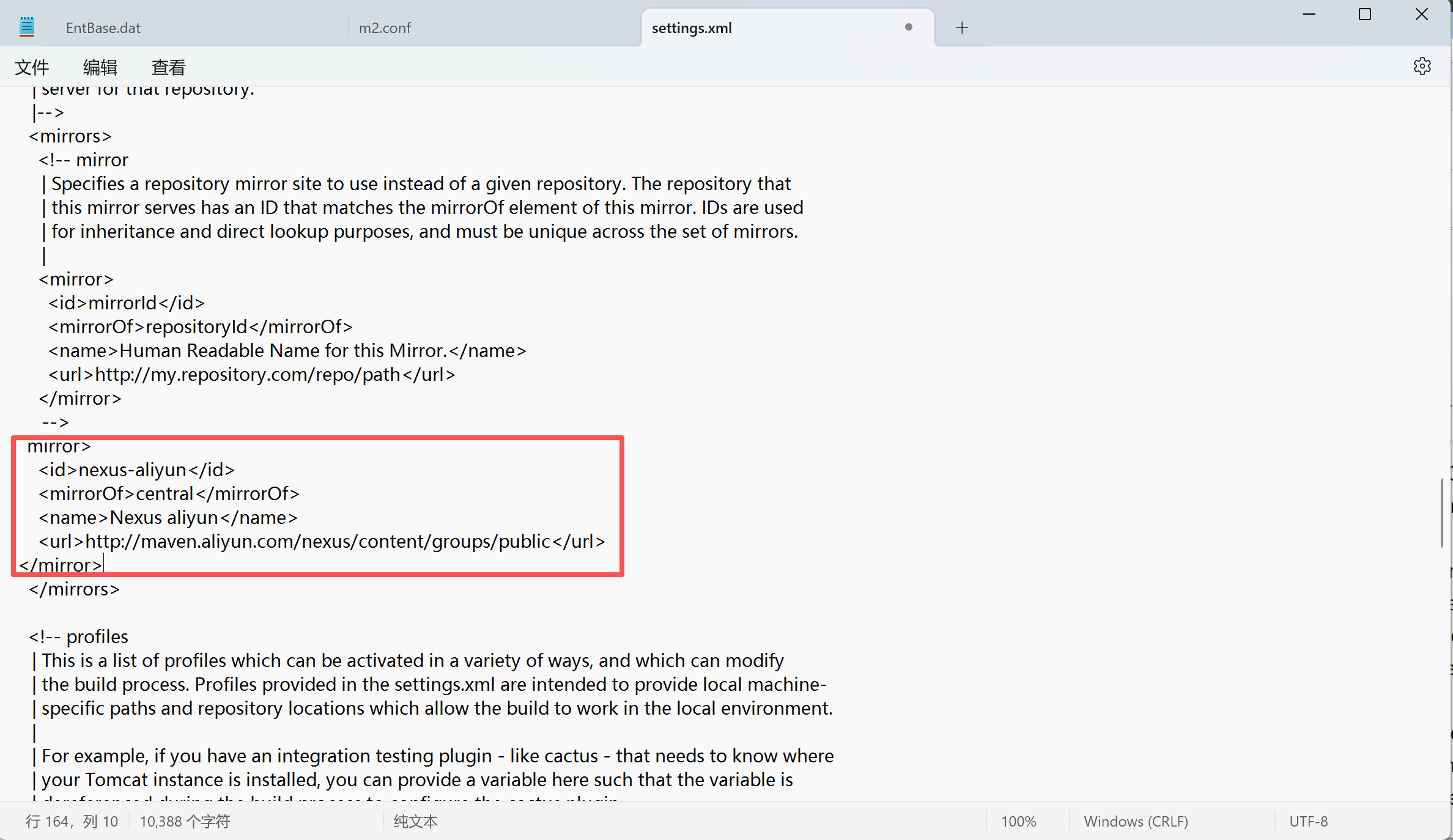
Task: Open the settings gear icon
Action: tap(1422, 66)
